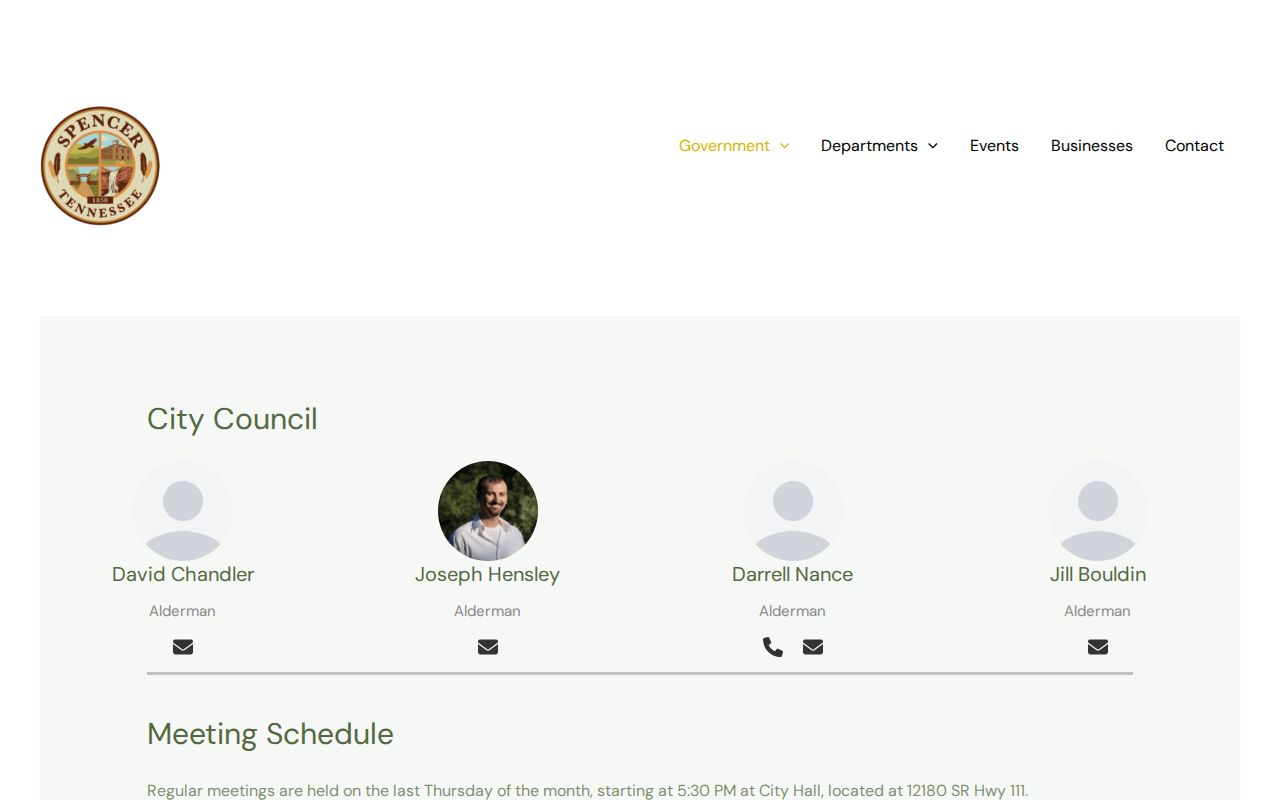This screenshot has height=800, width=1280.
Task: Expand the Departments menu chevron
Action: 933,146
